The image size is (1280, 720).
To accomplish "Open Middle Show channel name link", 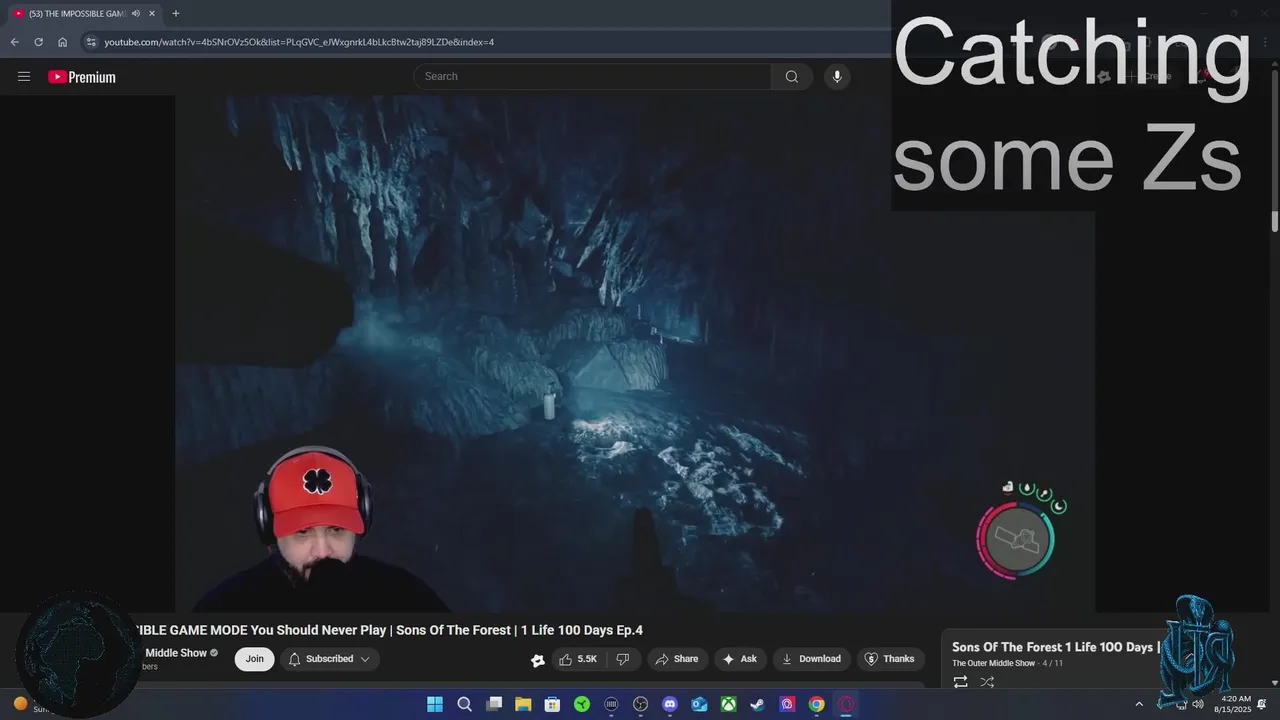I will 176,653.
